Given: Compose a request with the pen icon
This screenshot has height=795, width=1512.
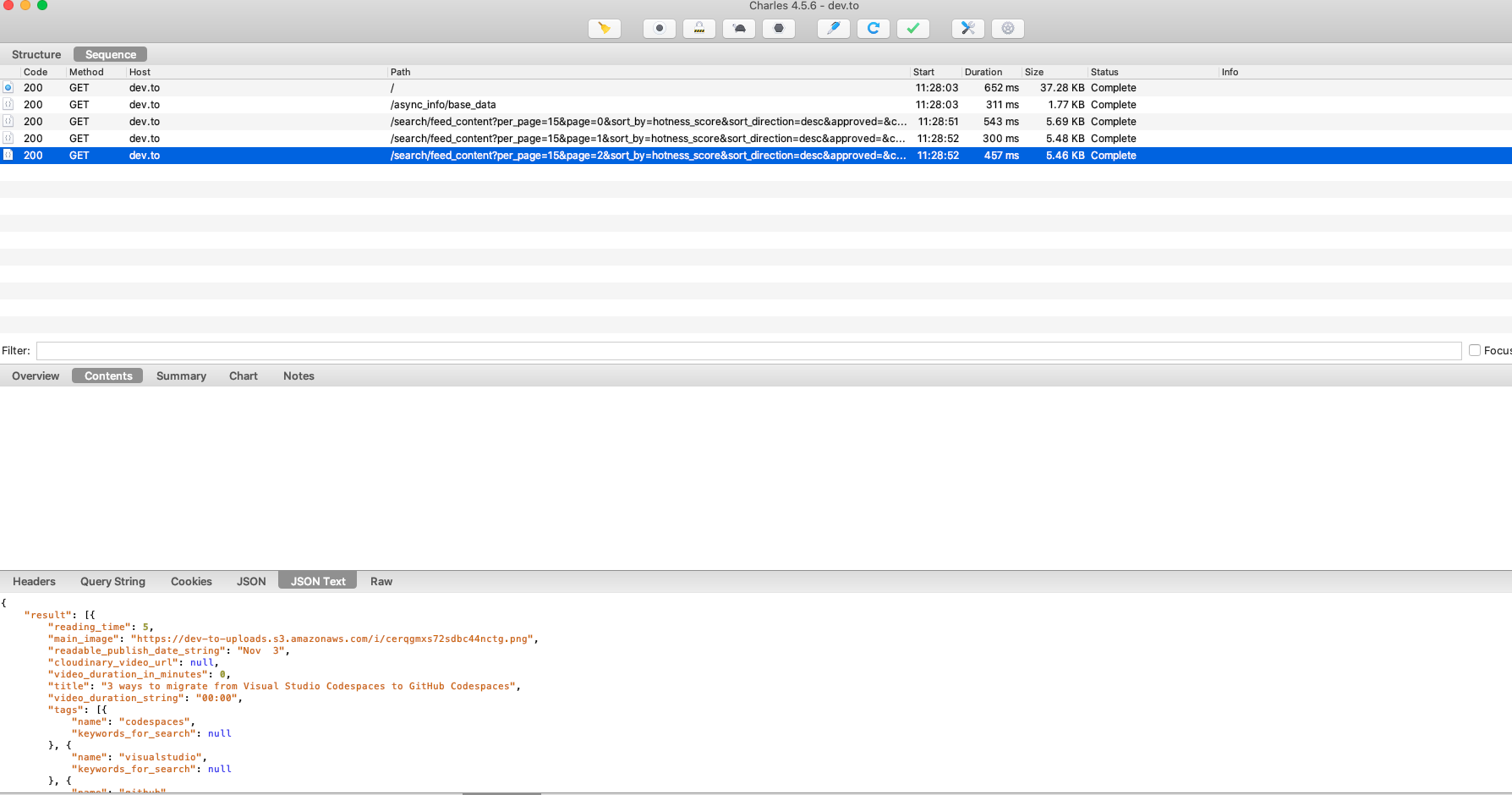Looking at the screenshot, I should pos(833,29).
